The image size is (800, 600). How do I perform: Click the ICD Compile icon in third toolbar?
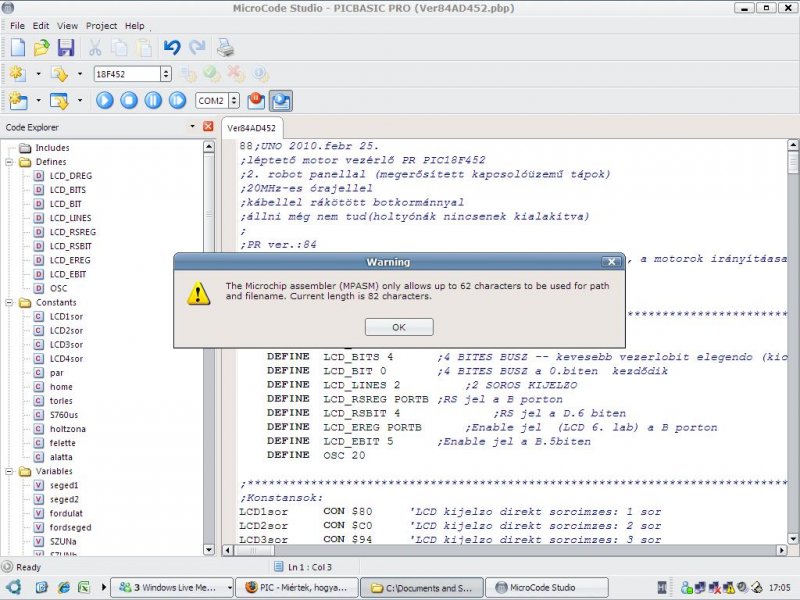pos(18,101)
